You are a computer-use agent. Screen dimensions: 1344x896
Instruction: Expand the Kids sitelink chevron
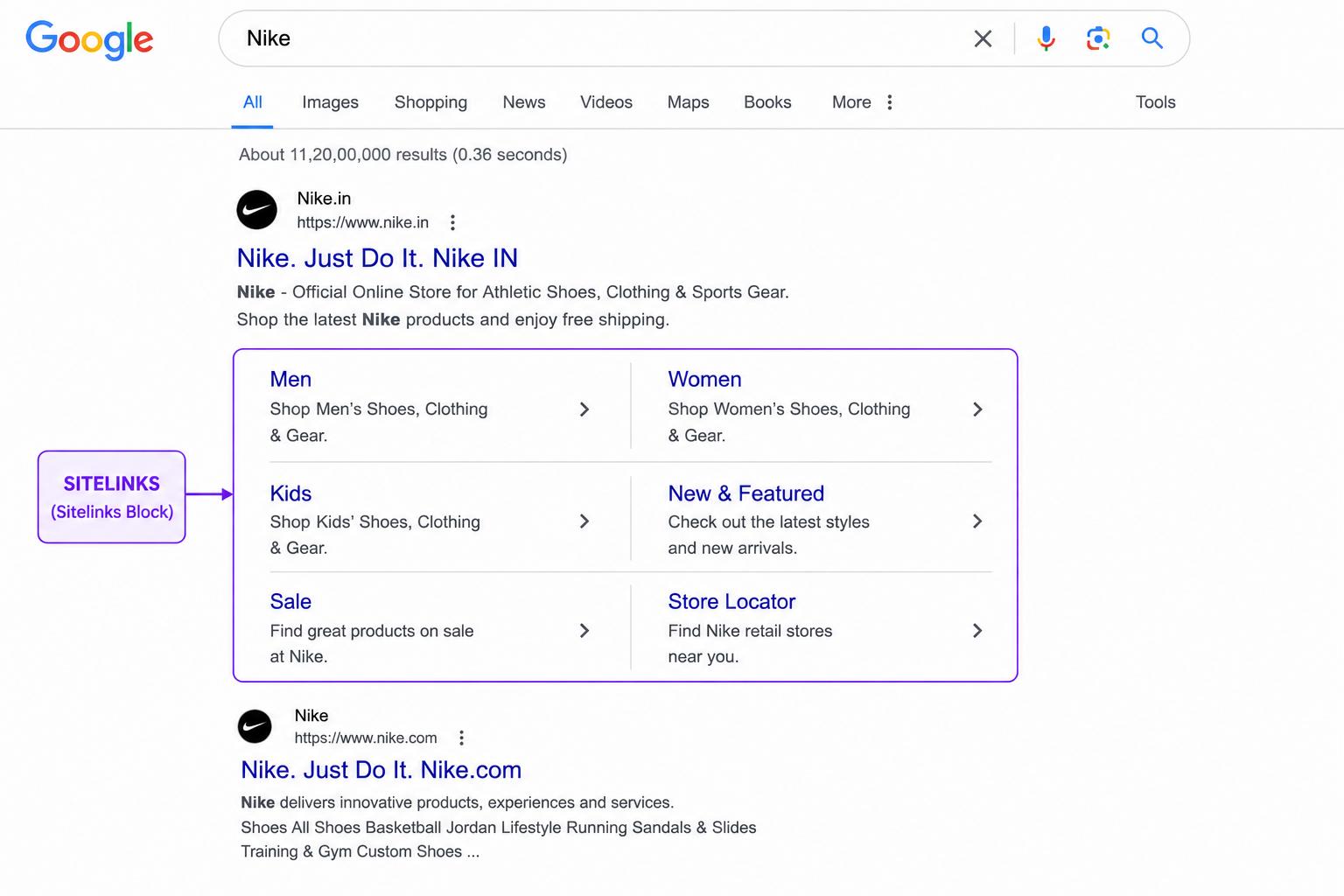584,521
